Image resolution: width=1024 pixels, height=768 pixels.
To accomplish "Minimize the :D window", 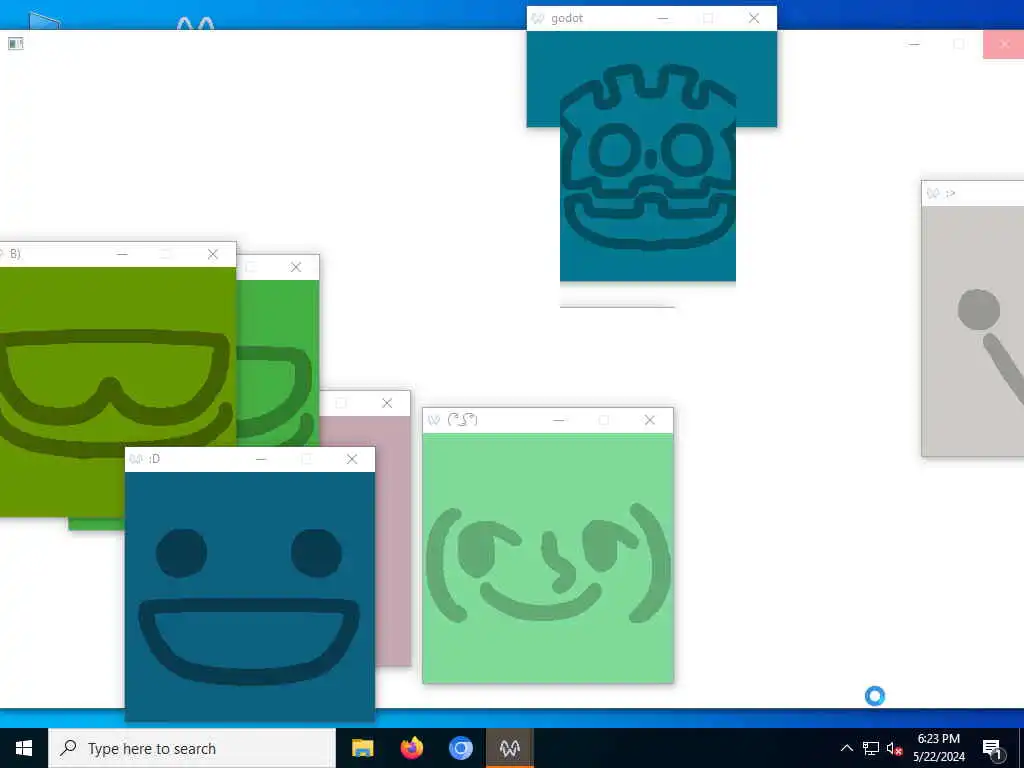I will click(x=261, y=459).
